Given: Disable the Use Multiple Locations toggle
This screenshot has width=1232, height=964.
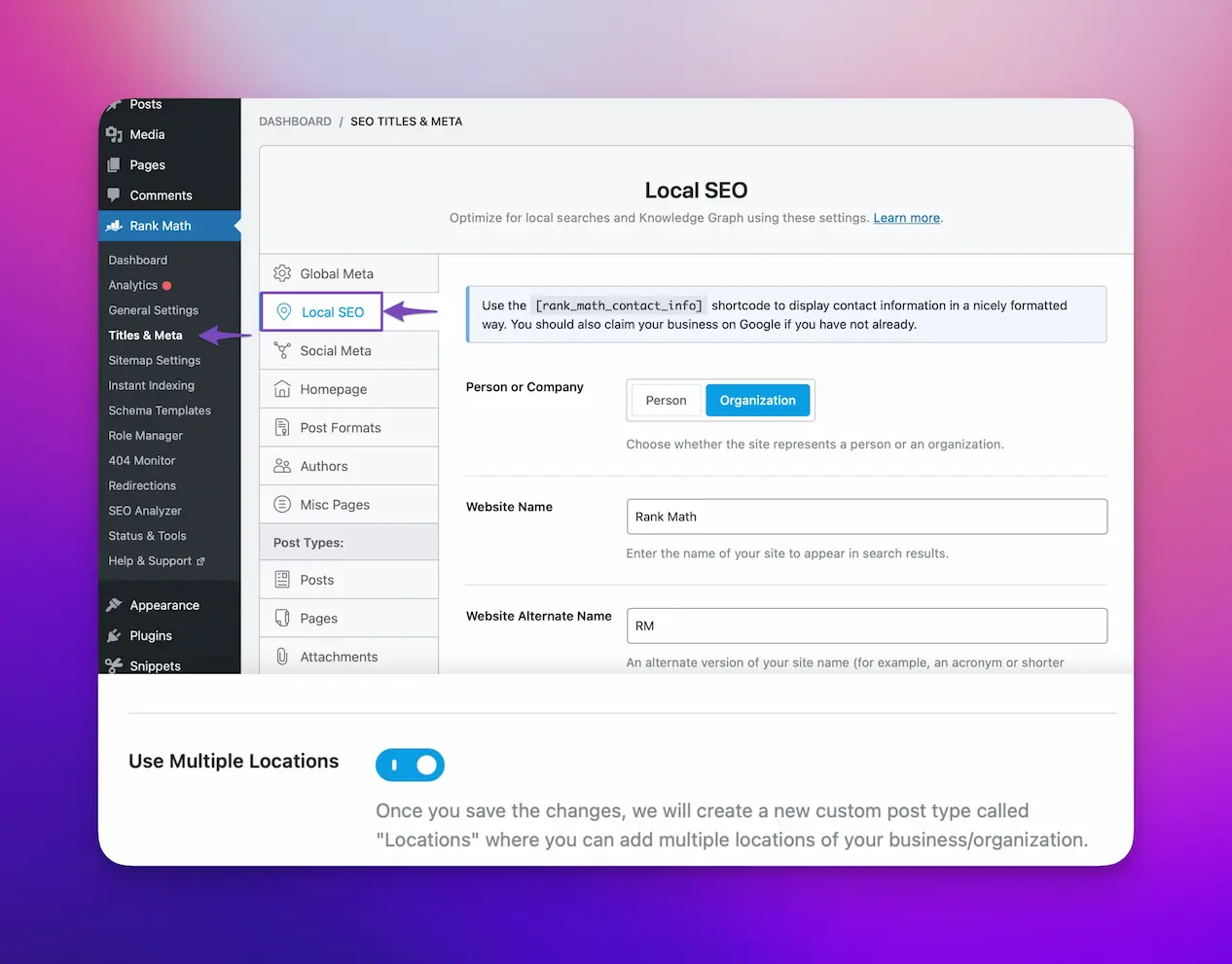Looking at the screenshot, I should (x=410, y=766).
